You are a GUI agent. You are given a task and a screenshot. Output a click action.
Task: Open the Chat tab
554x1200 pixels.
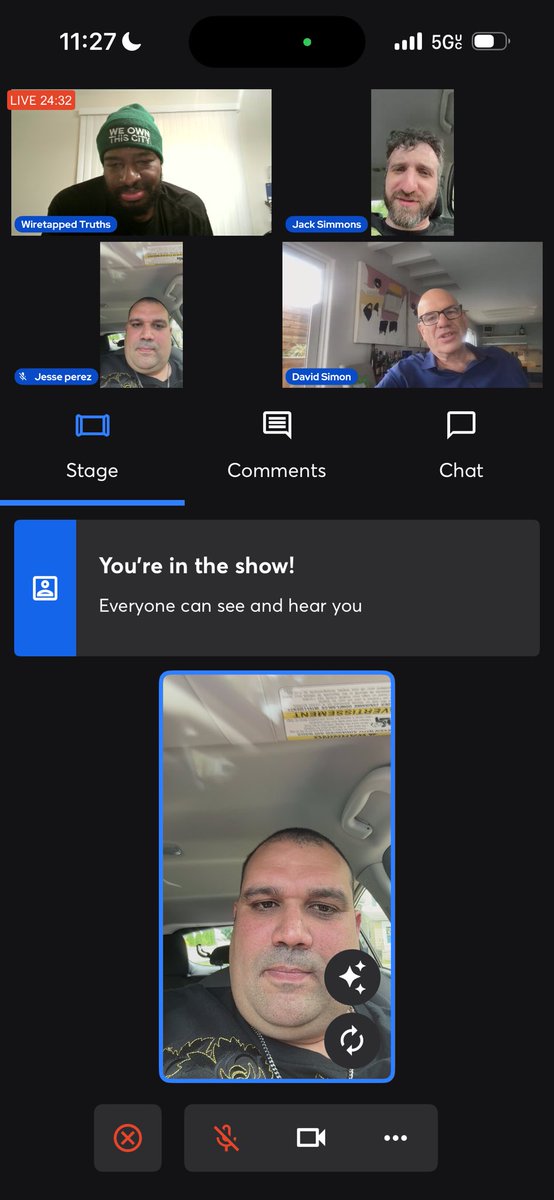pos(461,447)
